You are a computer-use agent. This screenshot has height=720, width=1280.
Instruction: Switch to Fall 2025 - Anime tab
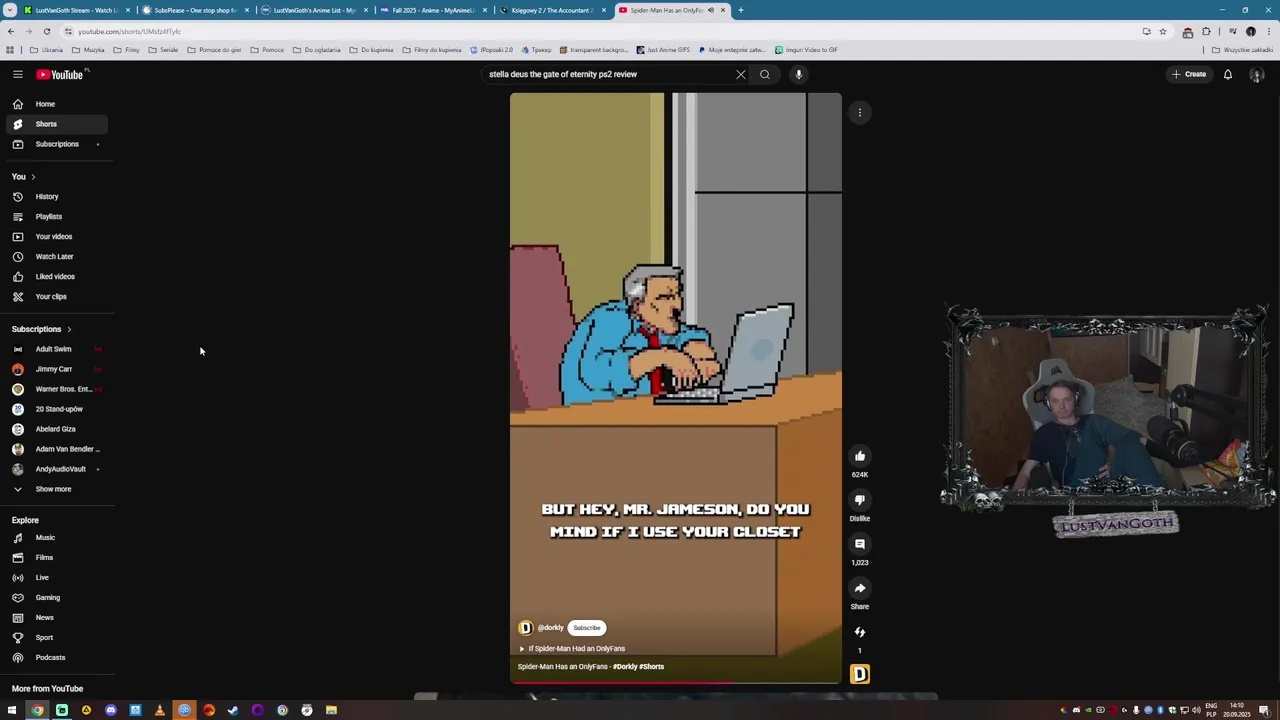tap(433, 10)
